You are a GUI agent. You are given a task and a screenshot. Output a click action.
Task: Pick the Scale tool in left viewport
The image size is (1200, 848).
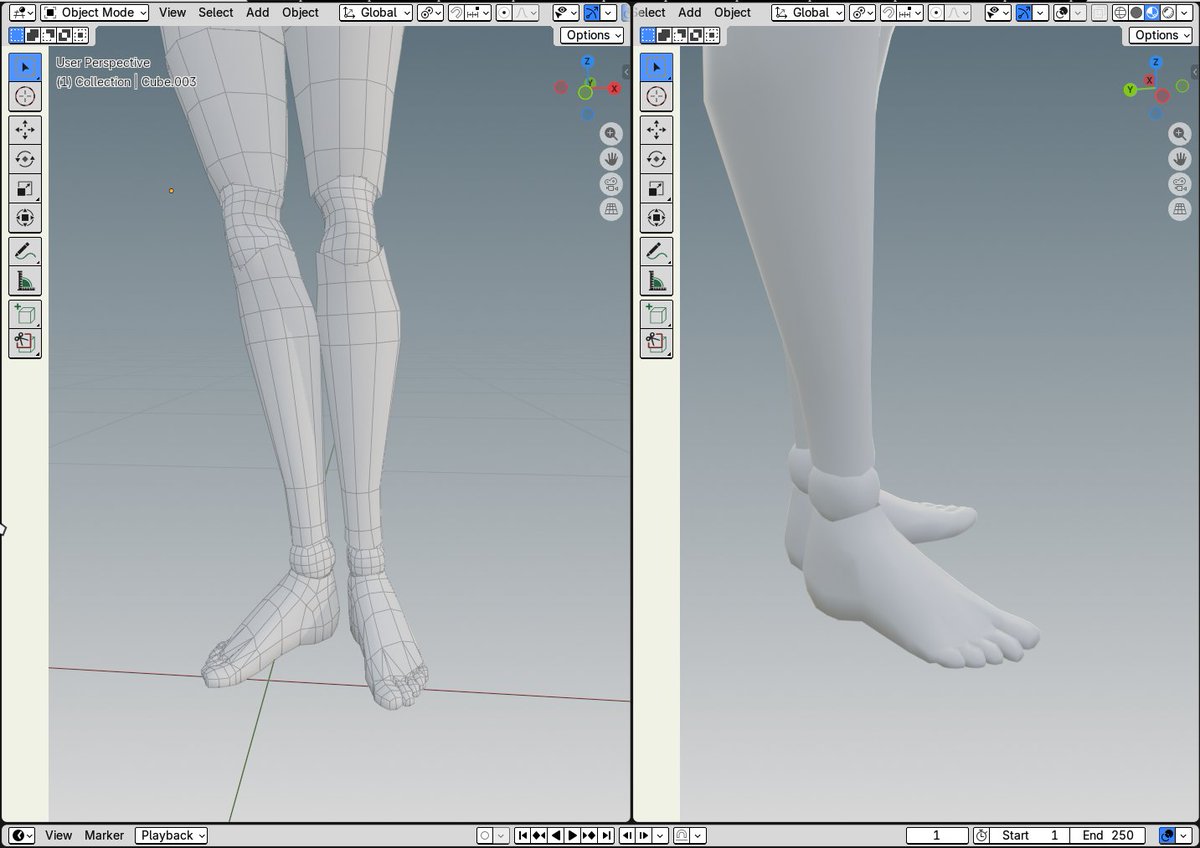point(25,188)
